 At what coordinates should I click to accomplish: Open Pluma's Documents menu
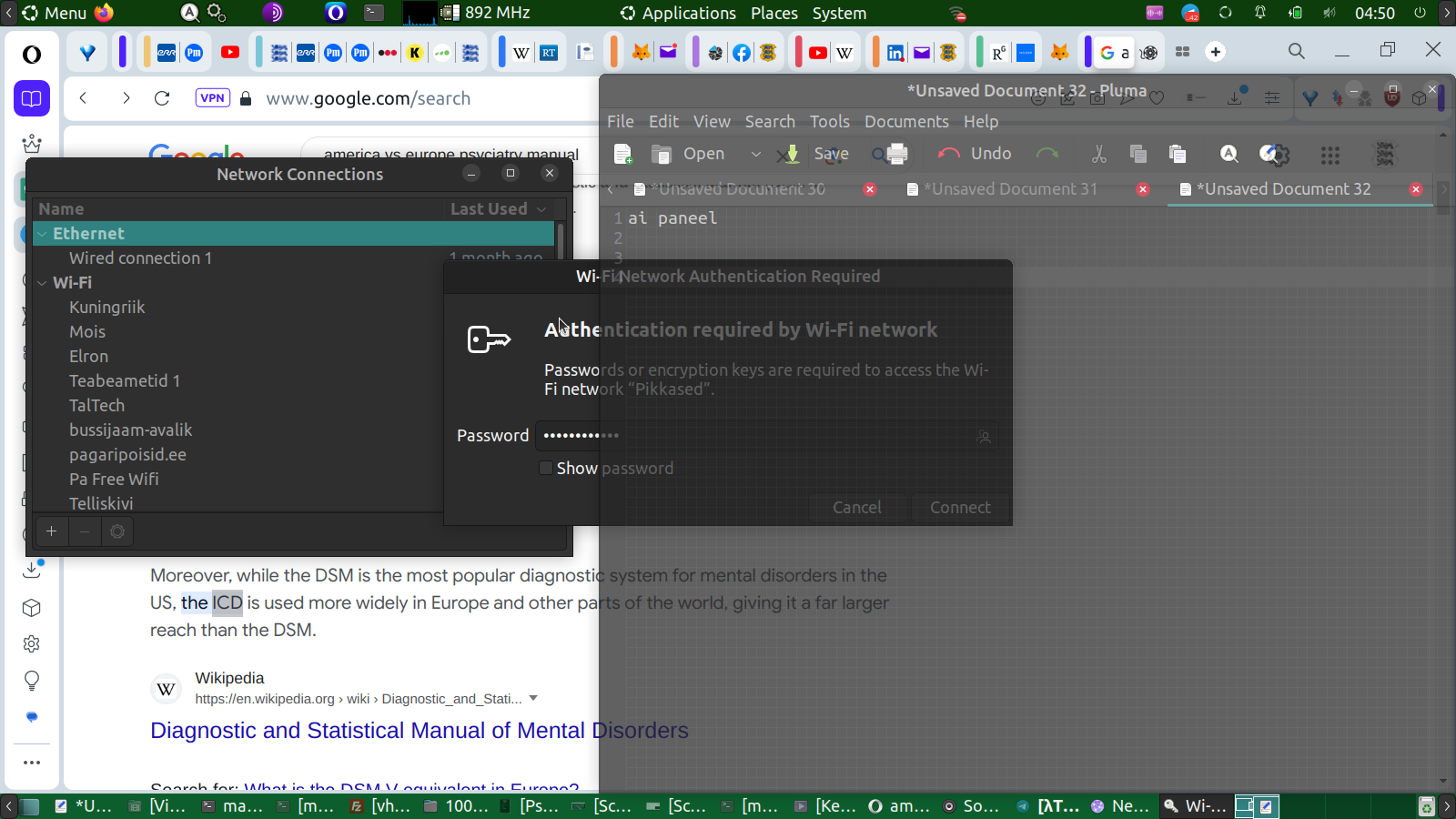click(906, 122)
